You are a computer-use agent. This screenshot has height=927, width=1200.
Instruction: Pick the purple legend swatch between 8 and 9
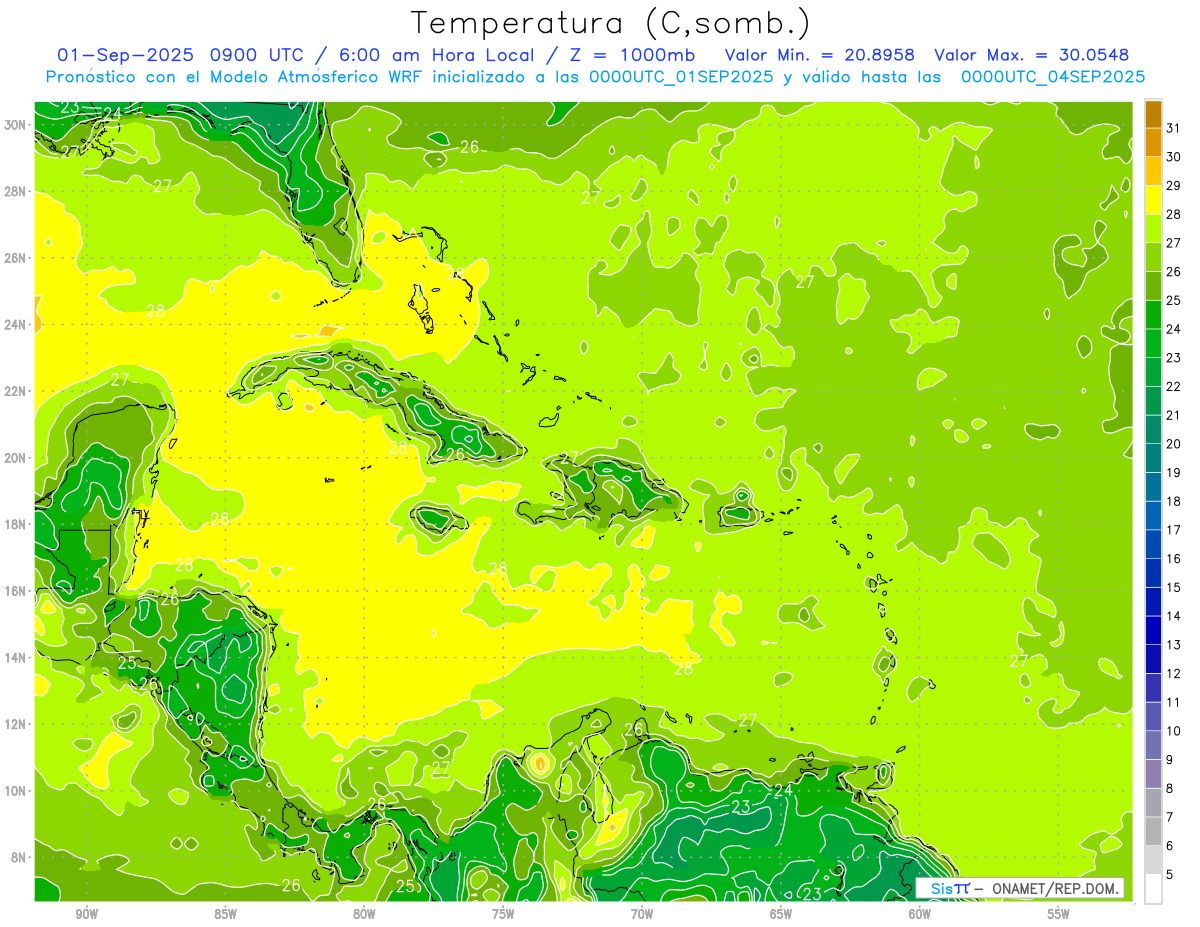(1153, 774)
